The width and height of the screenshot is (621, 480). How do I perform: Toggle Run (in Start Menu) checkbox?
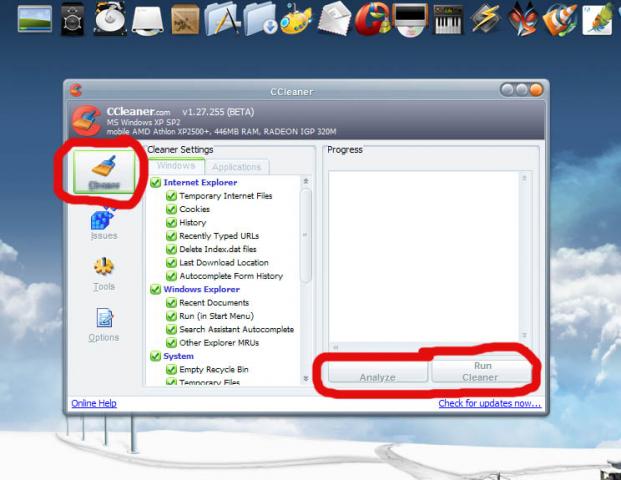click(171, 316)
